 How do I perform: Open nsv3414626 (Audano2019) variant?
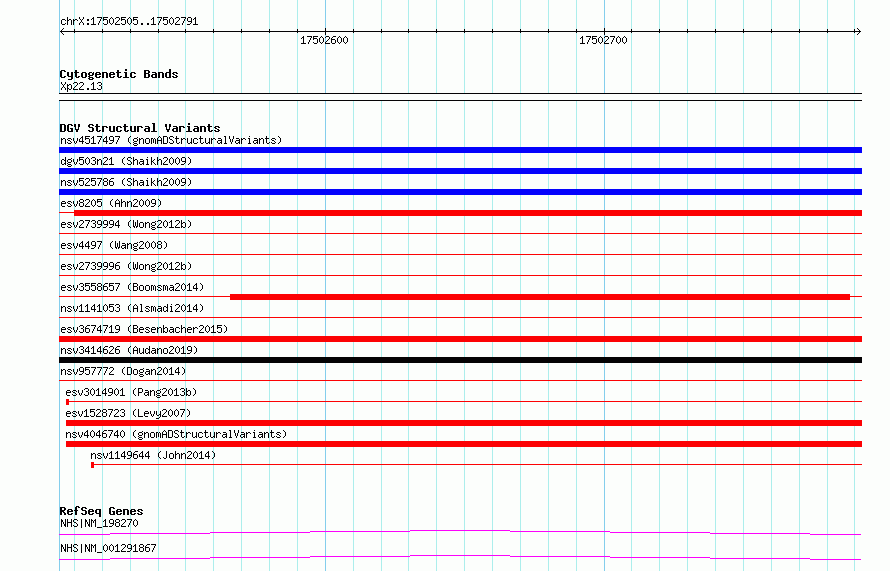pyautogui.click(x=129, y=350)
